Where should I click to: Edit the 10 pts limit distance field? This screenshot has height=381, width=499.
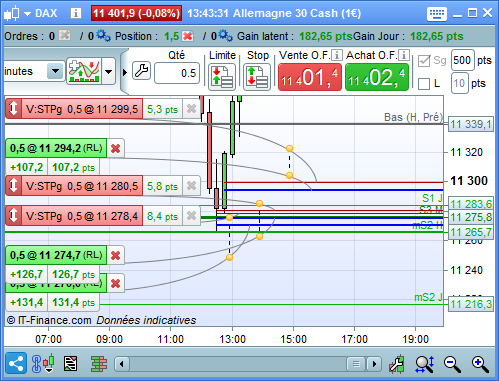pos(459,83)
